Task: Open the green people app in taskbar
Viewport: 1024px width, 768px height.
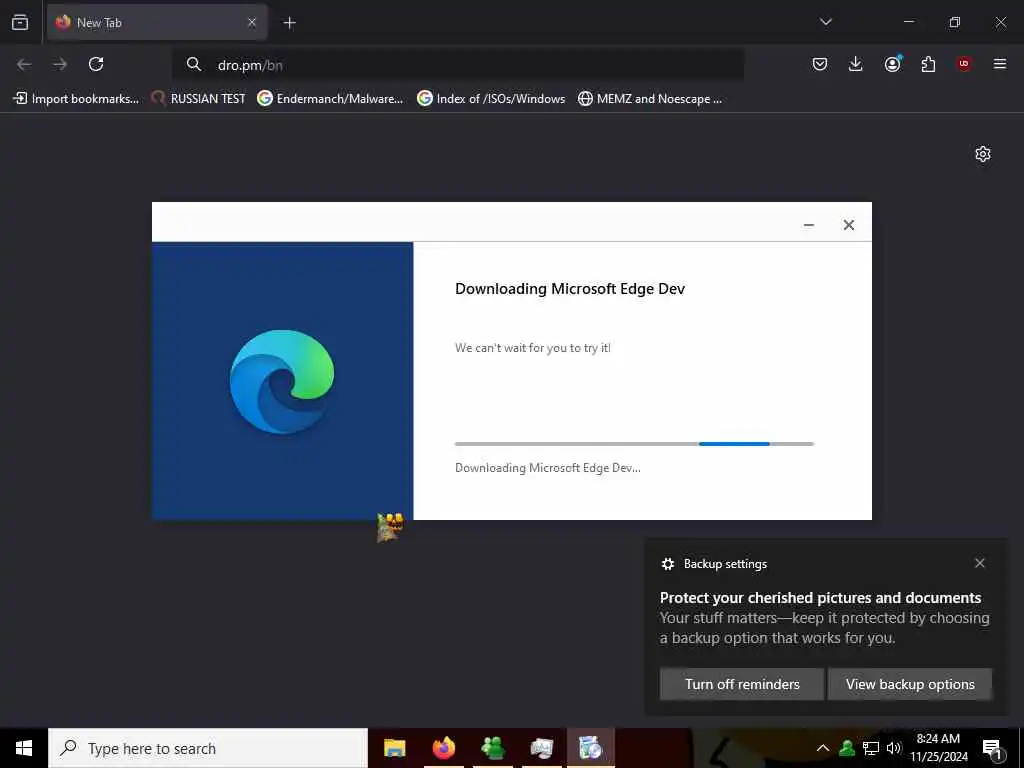Action: click(x=492, y=748)
